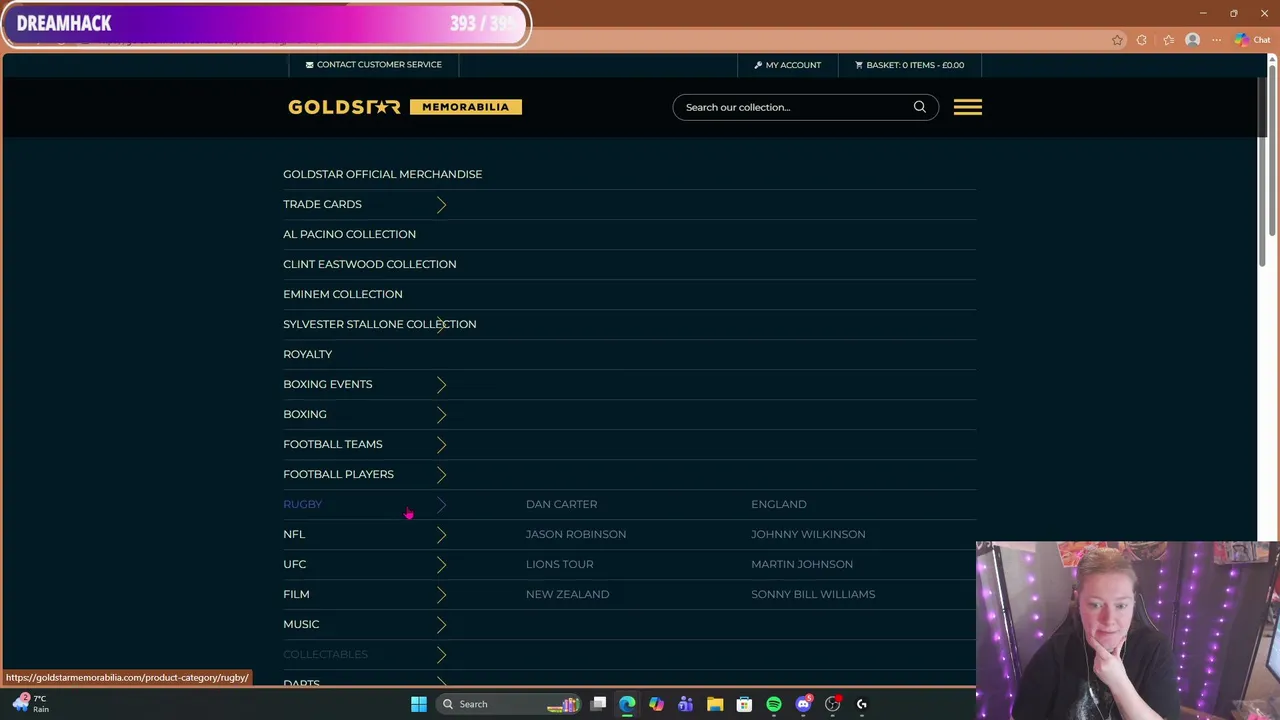Select Al Pacino Collection menu item

tap(349, 234)
